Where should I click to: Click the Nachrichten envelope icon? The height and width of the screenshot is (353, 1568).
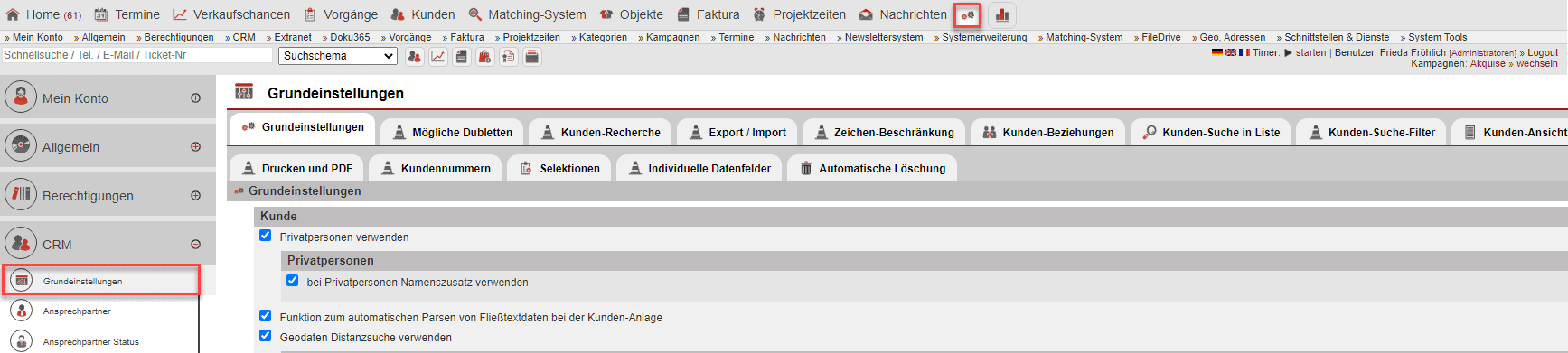(x=866, y=14)
